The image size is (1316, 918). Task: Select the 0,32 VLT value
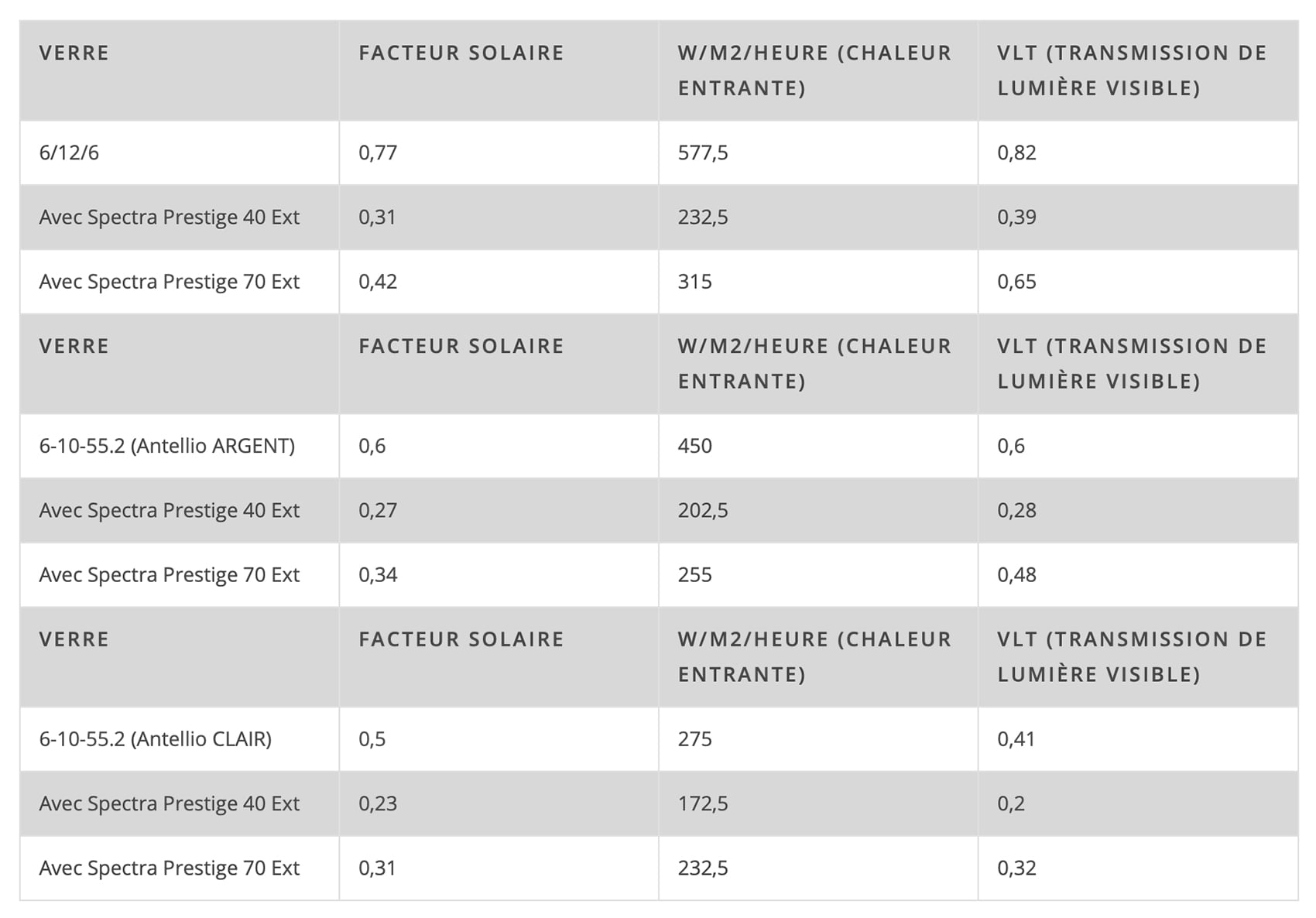pos(1016,868)
